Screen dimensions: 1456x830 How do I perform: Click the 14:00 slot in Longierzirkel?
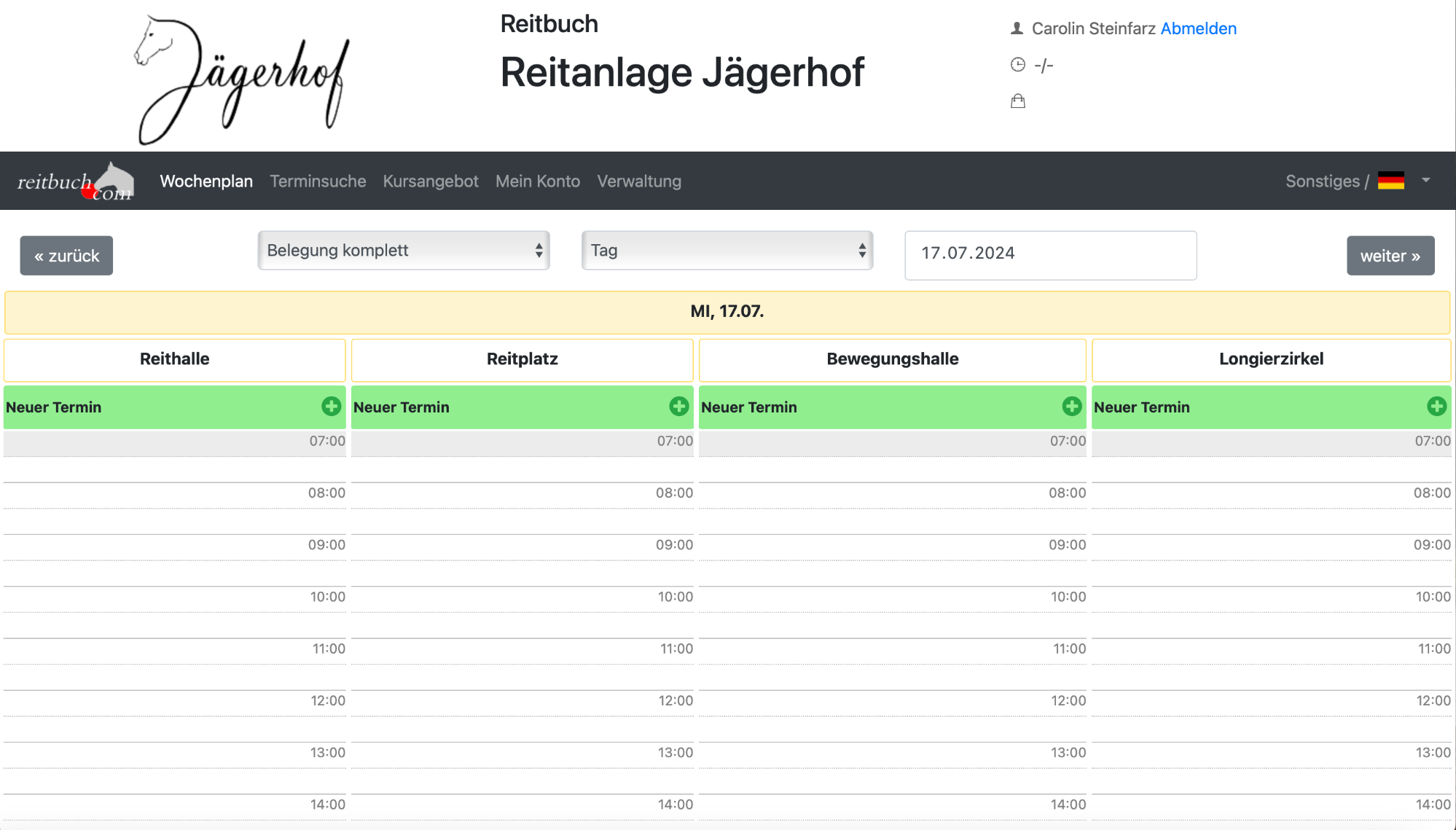(1271, 807)
